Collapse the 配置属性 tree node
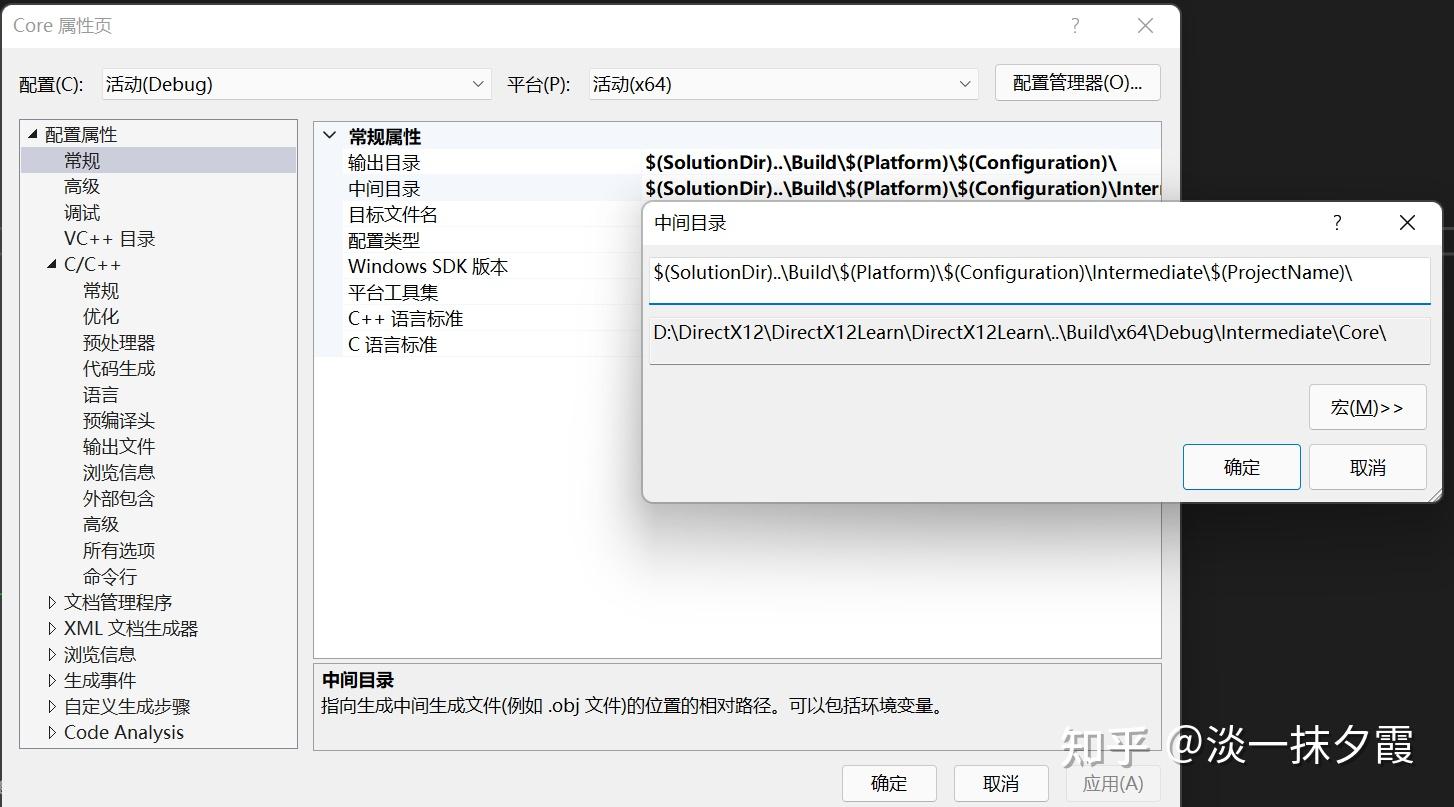 coord(33,134)
